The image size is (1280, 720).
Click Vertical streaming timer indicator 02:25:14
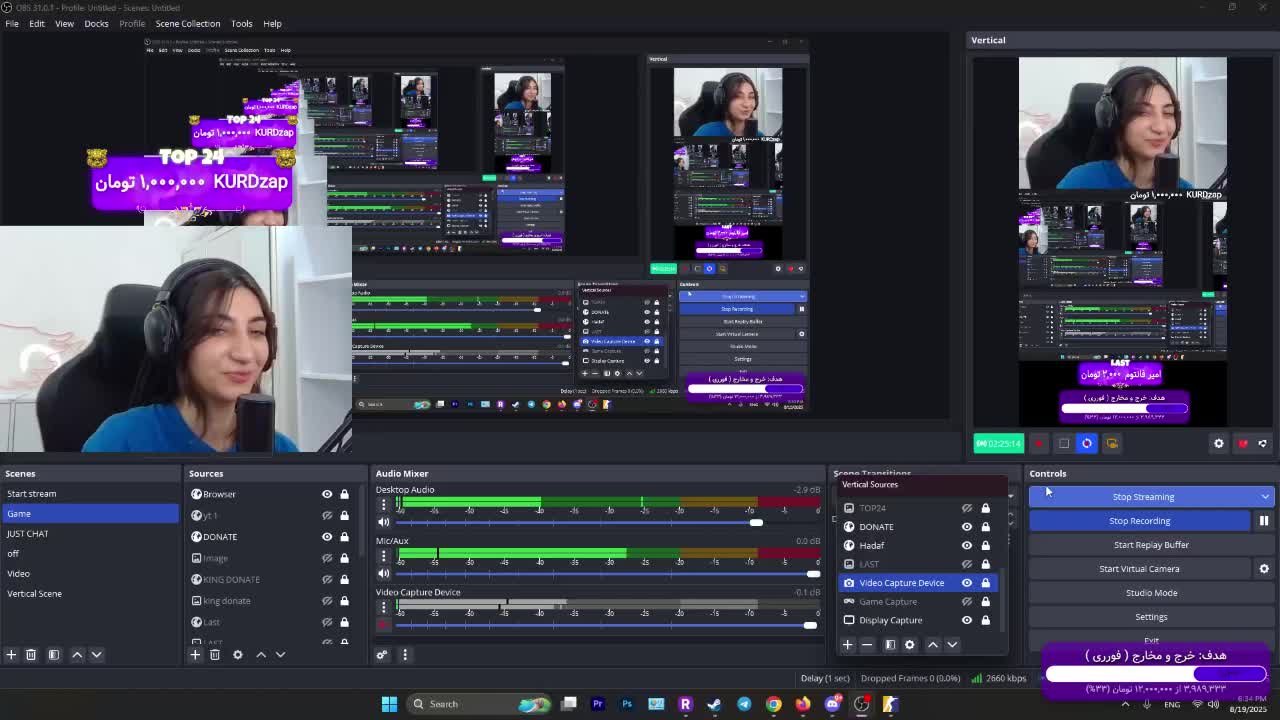(x=998, y=443)
